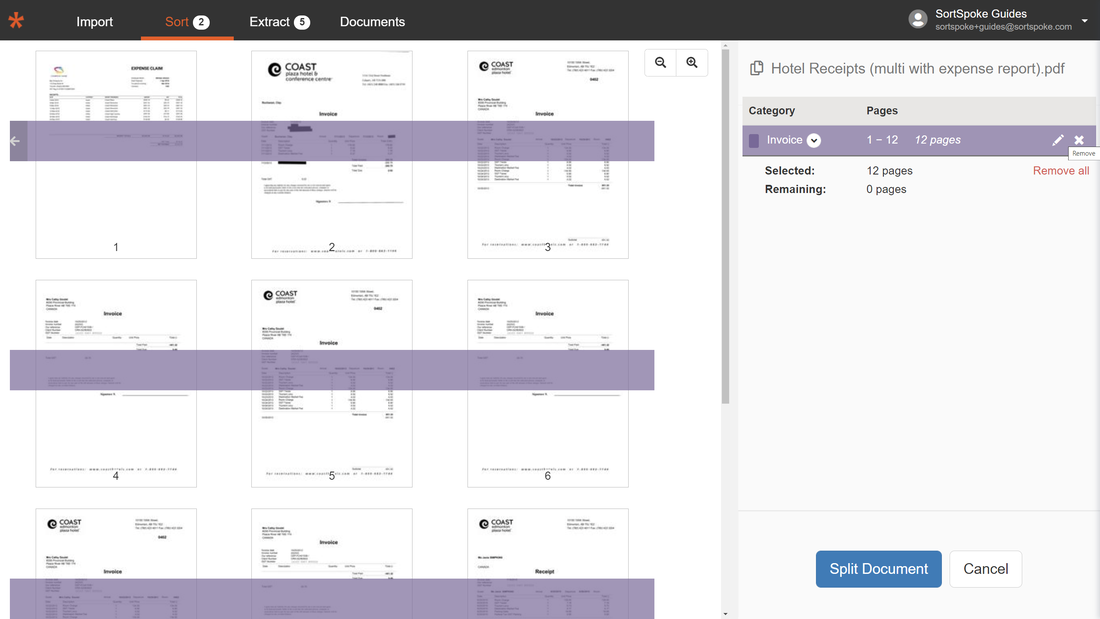Click the Remove all link
The image size is (1100, 619).
(1061, 171)
